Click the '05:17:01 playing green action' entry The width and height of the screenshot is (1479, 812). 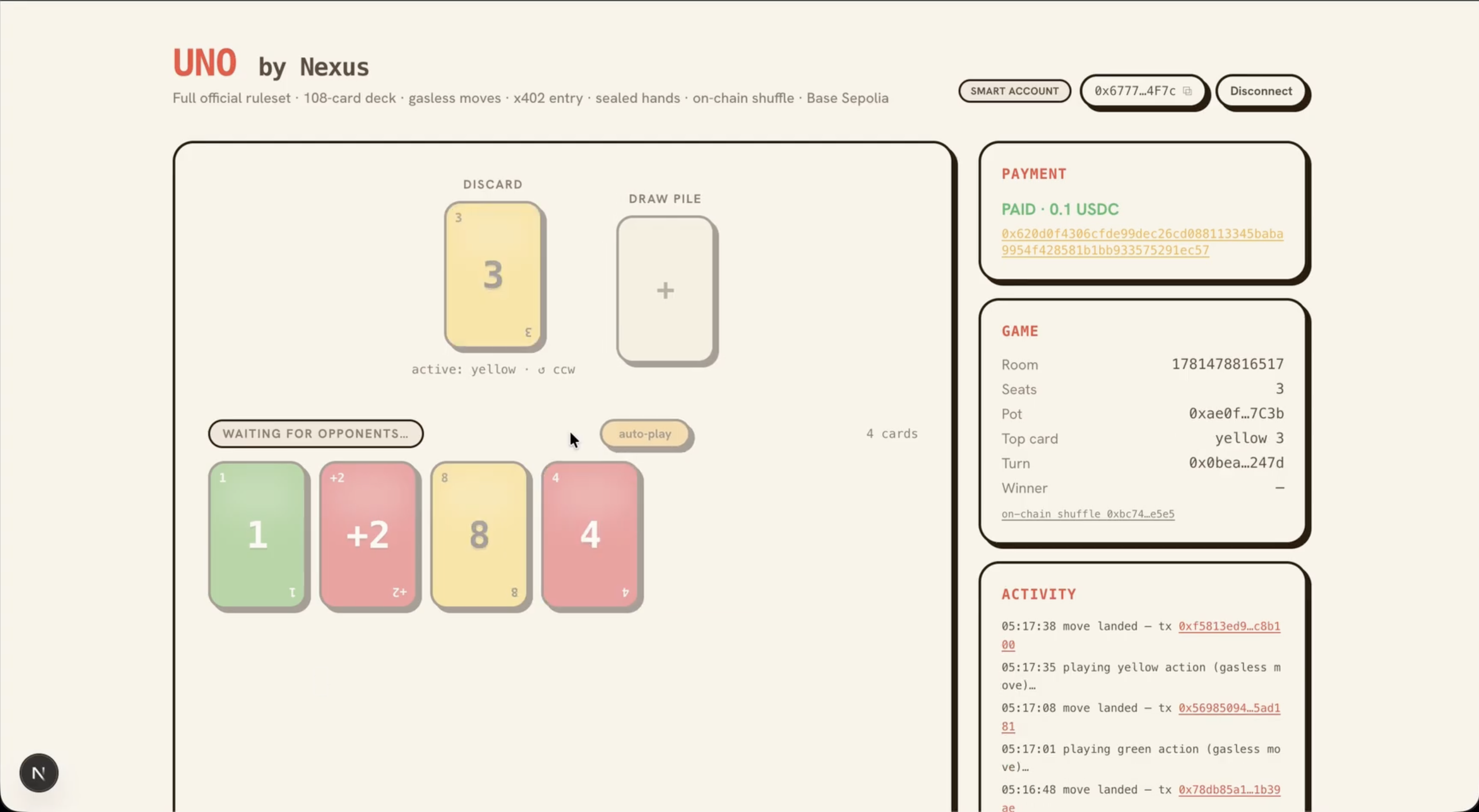[x=1141, y=757]
